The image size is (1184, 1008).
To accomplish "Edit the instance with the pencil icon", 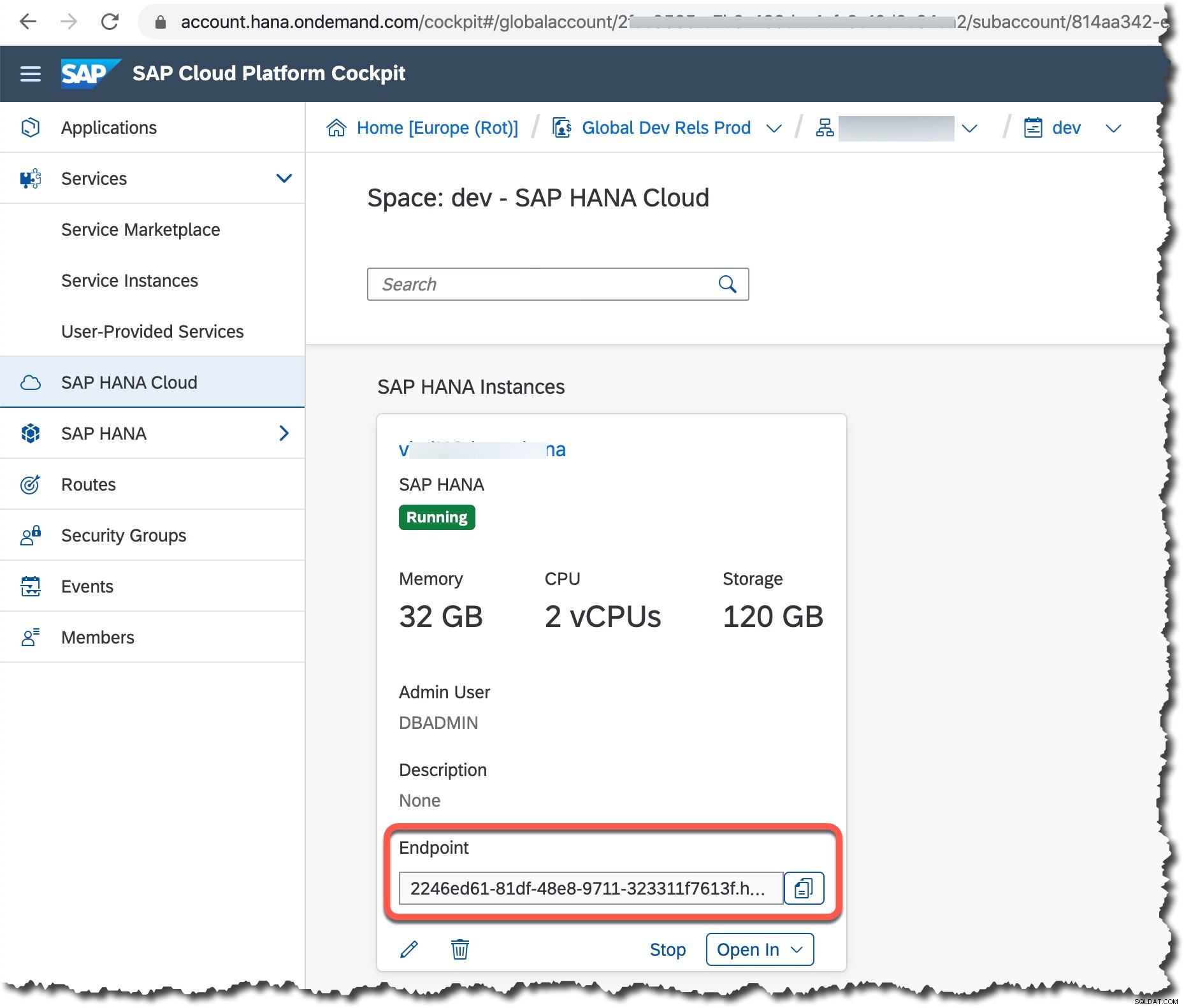I will tap(409, 949).
